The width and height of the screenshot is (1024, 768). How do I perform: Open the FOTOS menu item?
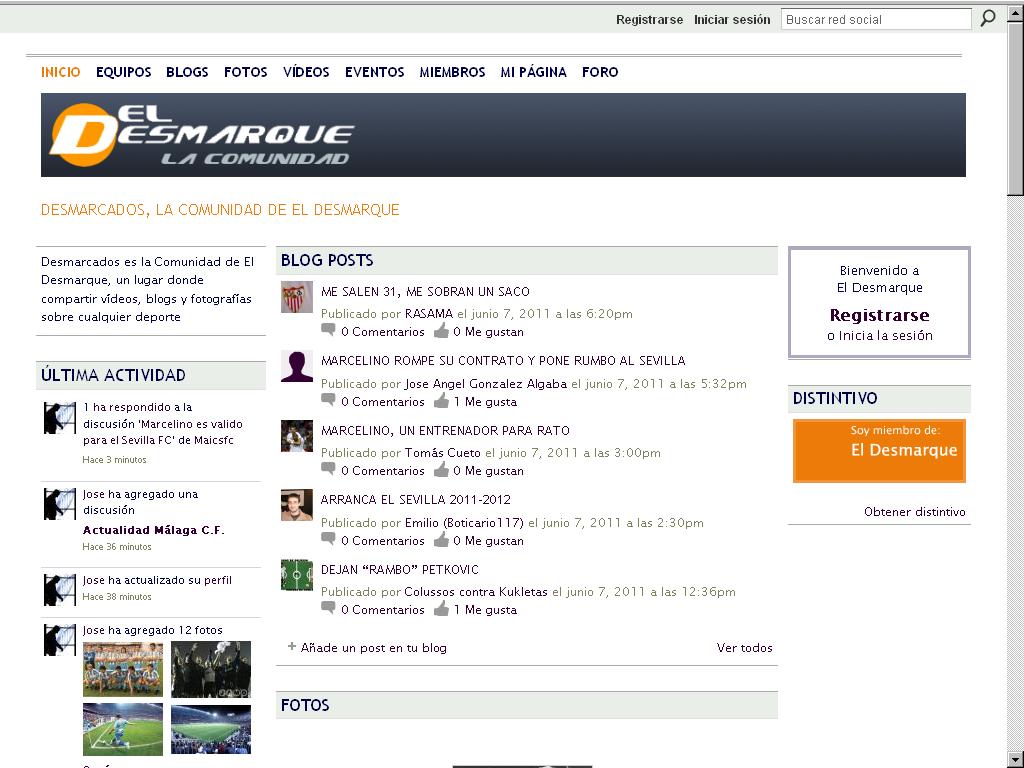[x=246, y=72]
